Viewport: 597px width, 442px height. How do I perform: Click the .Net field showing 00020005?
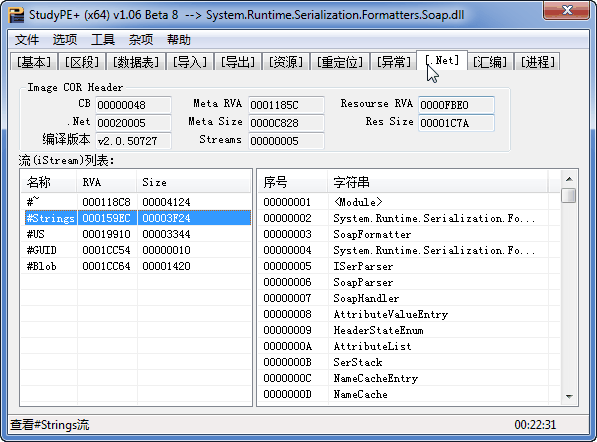[x=133, y=123]
